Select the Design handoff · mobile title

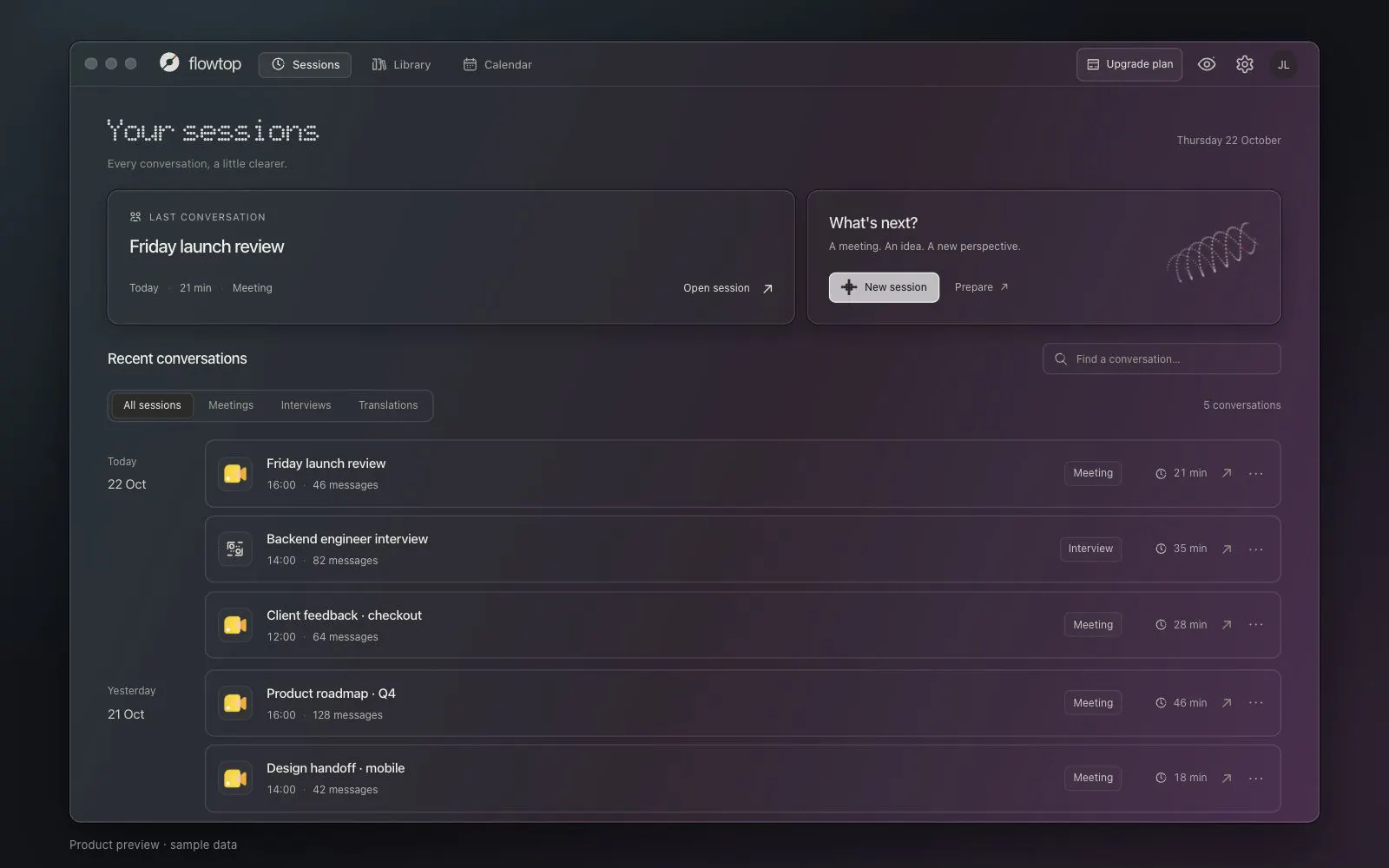pos(335,768)
